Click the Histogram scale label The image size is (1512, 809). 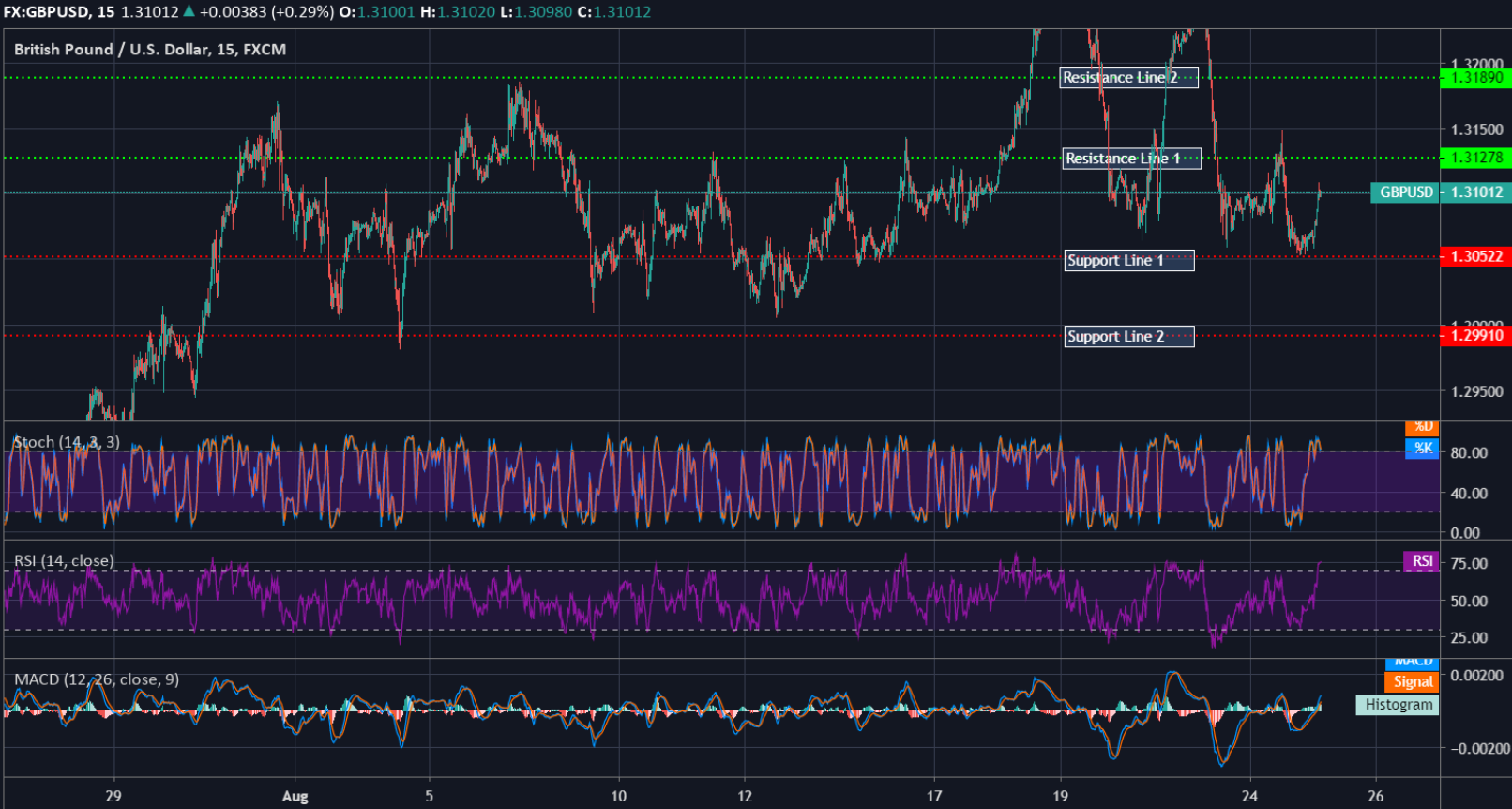[x=1398, y=705]
